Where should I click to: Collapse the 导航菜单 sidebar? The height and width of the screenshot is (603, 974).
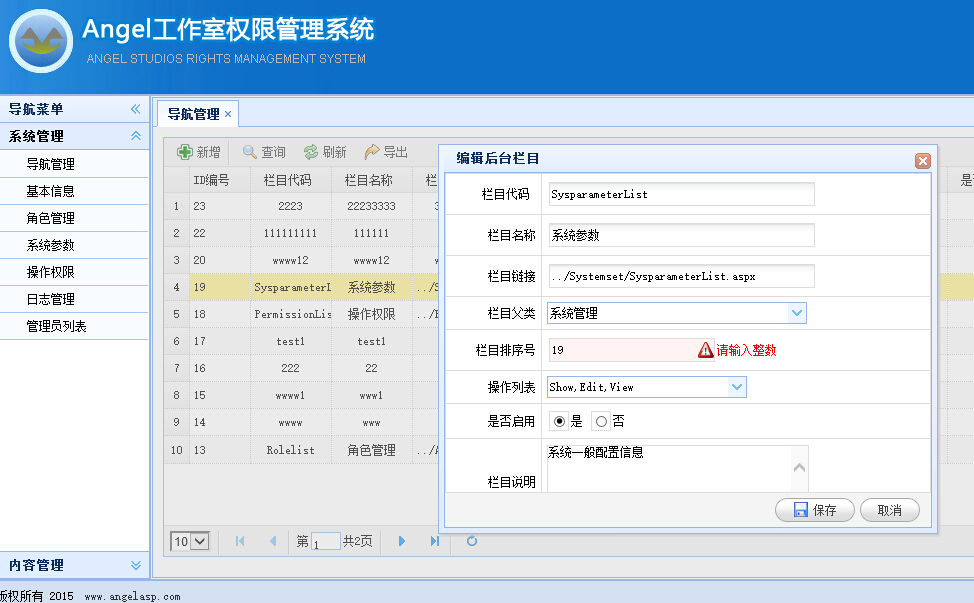click(136, 109)
